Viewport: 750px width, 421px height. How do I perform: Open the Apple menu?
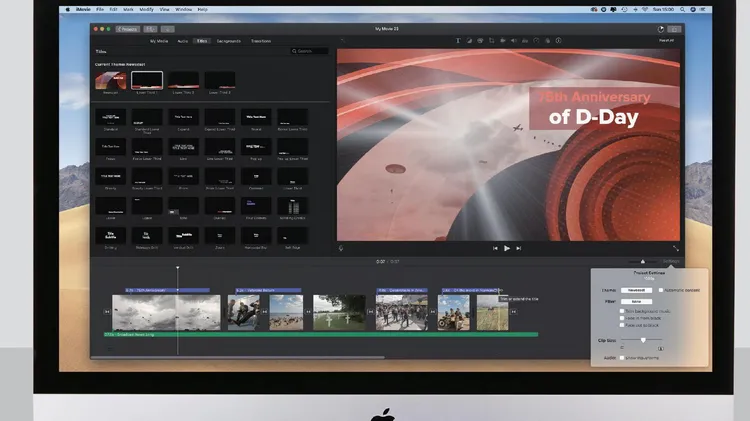[67, 10]
